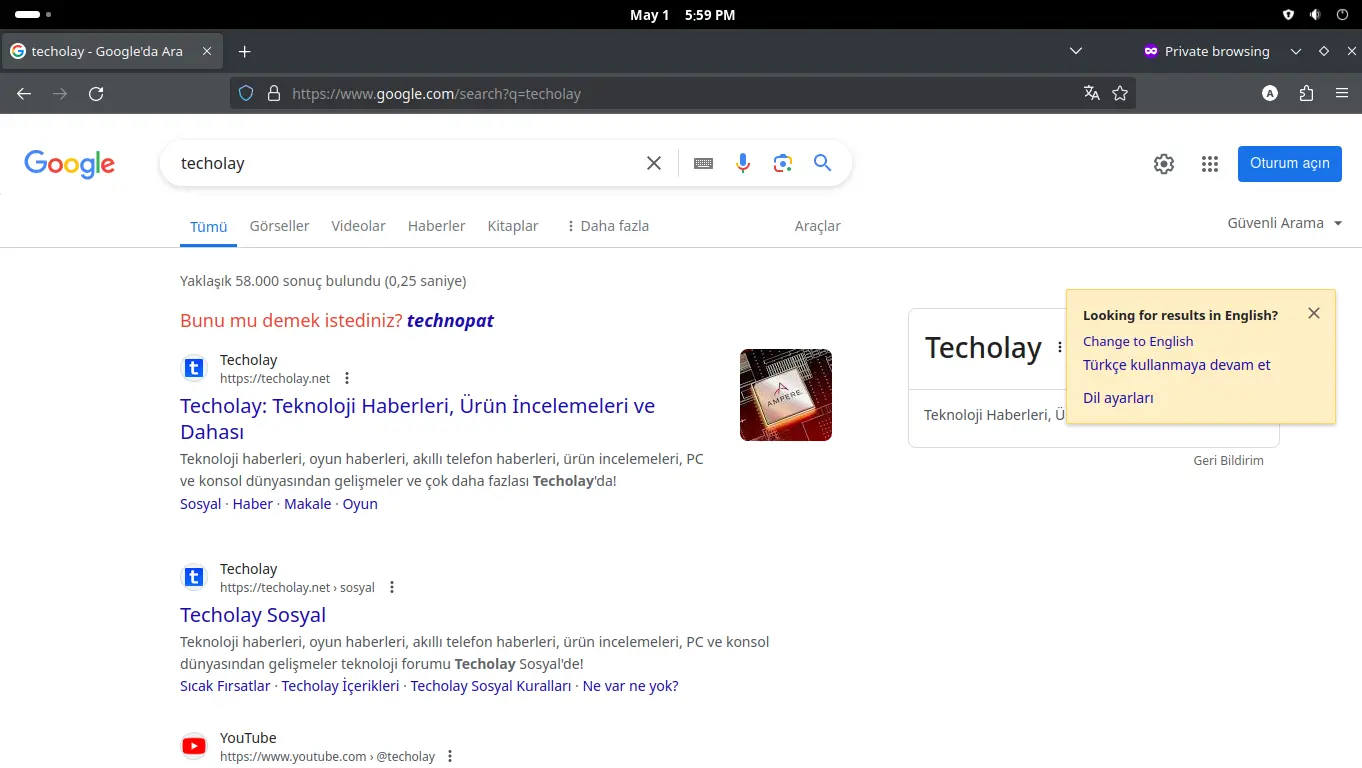Screen dimensions: 1362x768
Task: Switch to the Haberler tab
Action: click(436, 226)
